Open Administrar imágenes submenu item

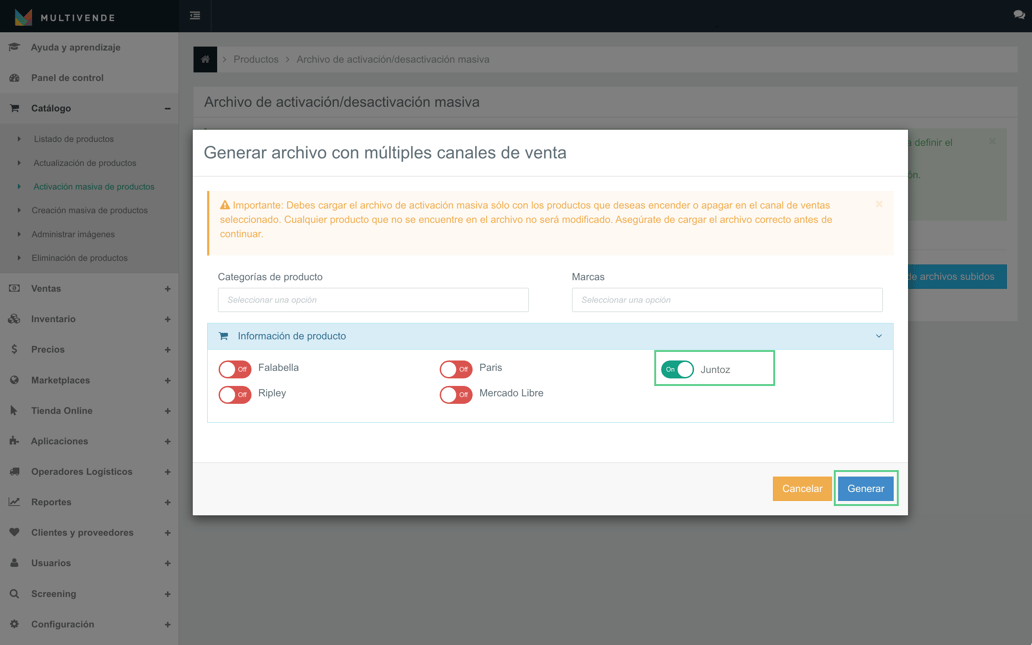click(x=73, y=234)
